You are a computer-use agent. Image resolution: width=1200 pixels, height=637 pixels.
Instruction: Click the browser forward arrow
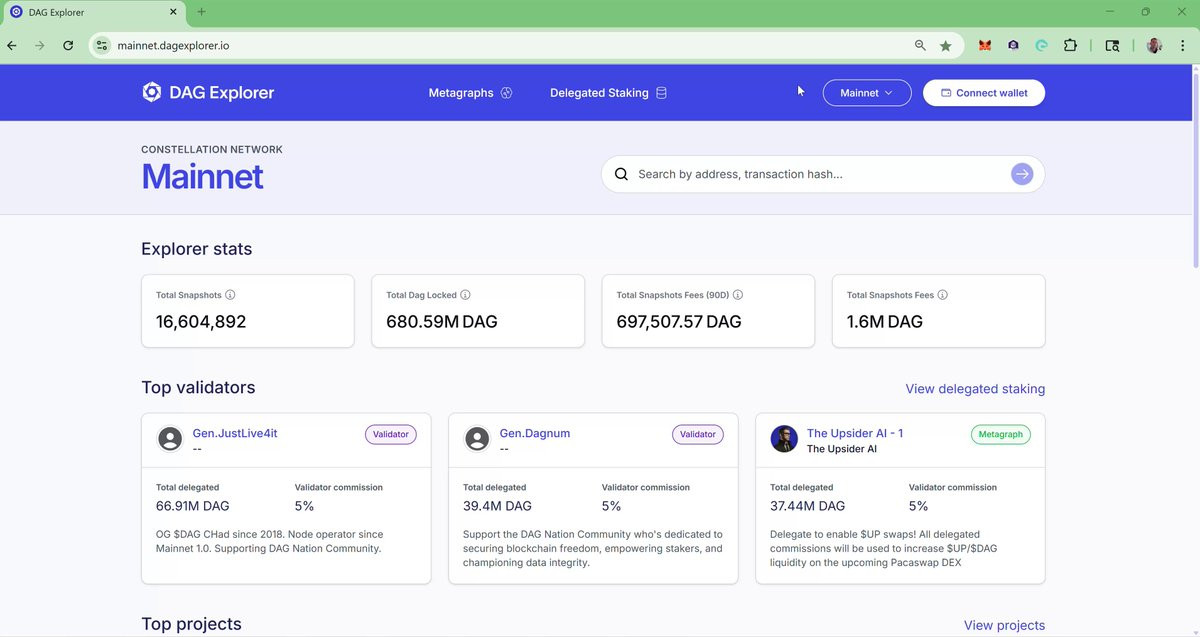click(x=40, y=46)
